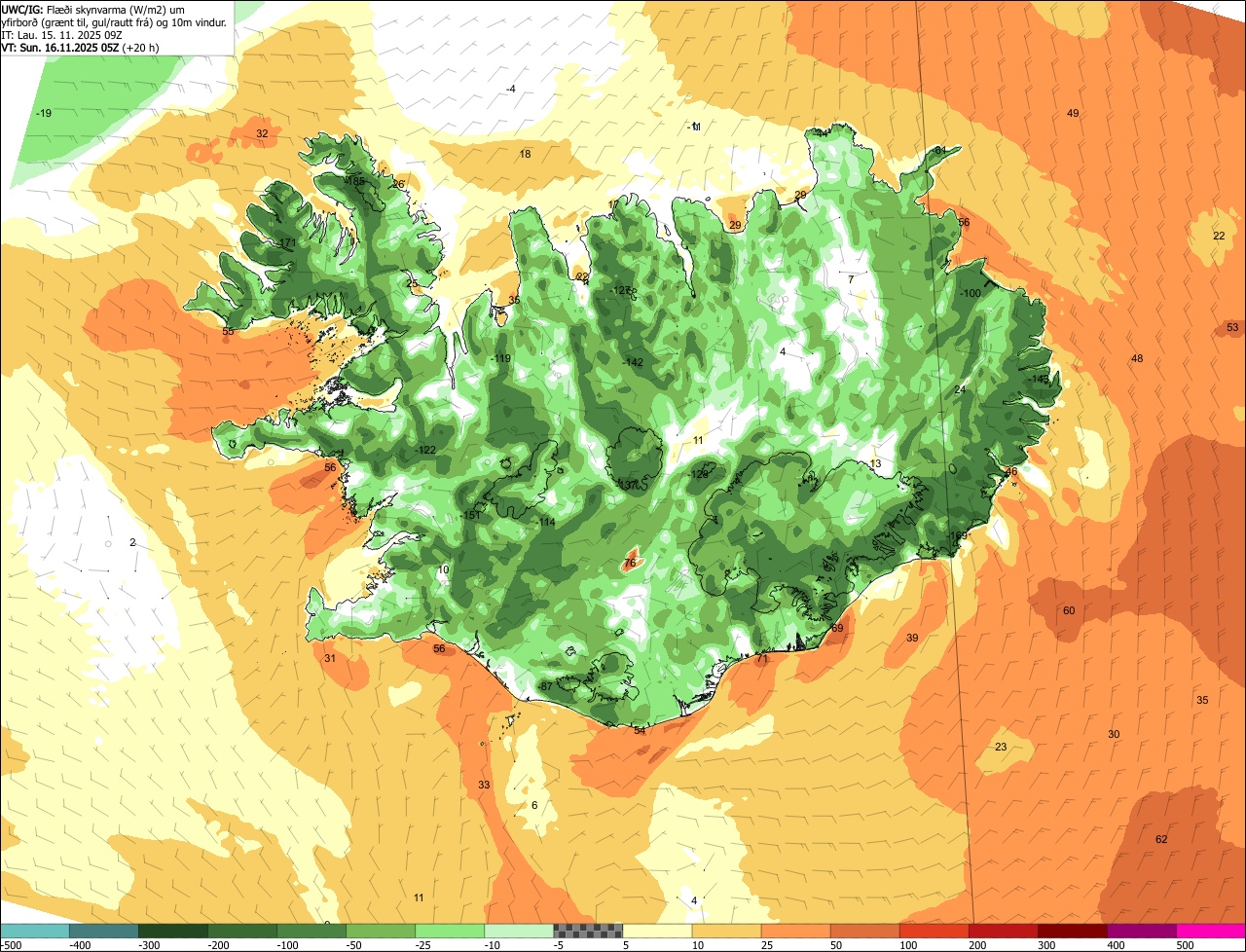Click the '-171' flux value

[286, 243]
